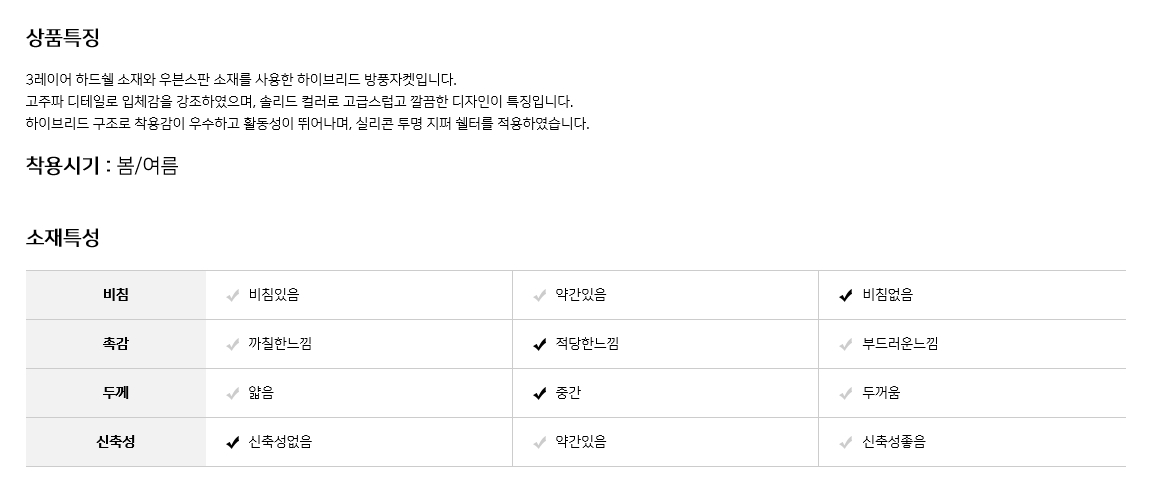This screenshot has height=484, width=1150.
Task: Click the 착용시기 봄/여름 text
Action: [x=102, y=166]
